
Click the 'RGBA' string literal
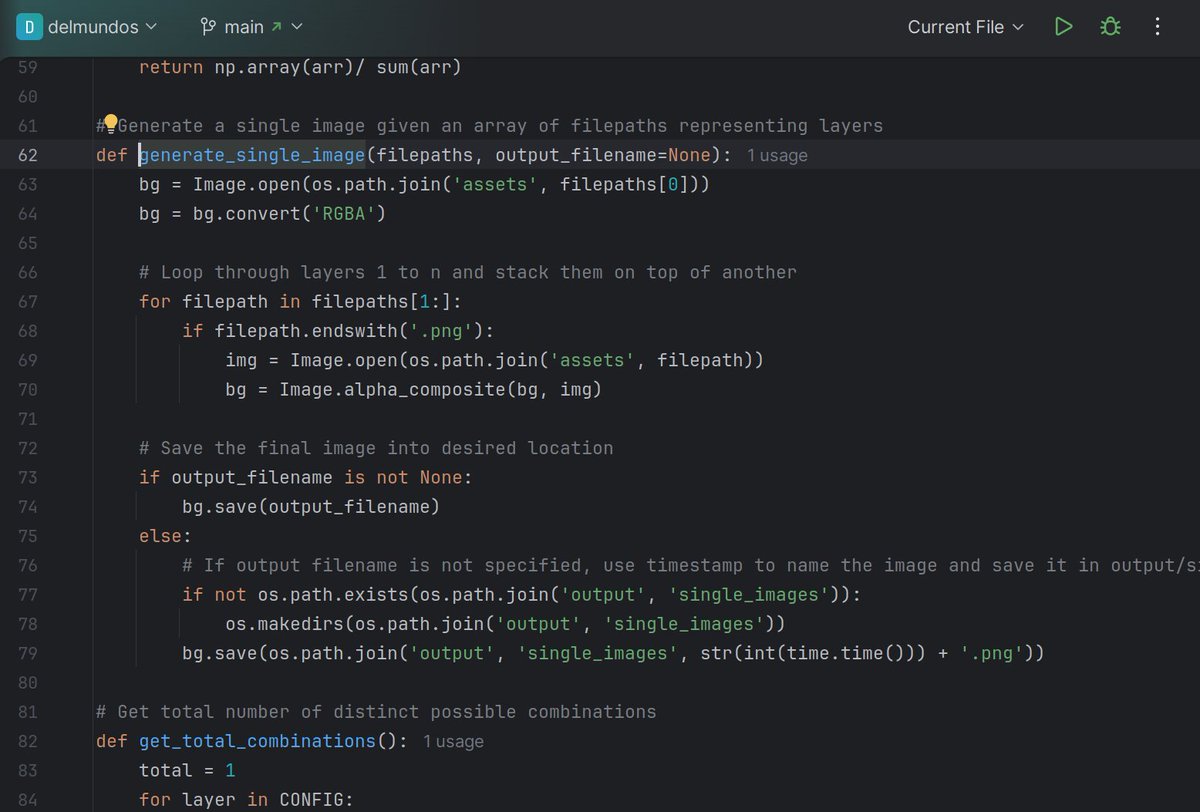pyautogui.click(x=342, y=213)
